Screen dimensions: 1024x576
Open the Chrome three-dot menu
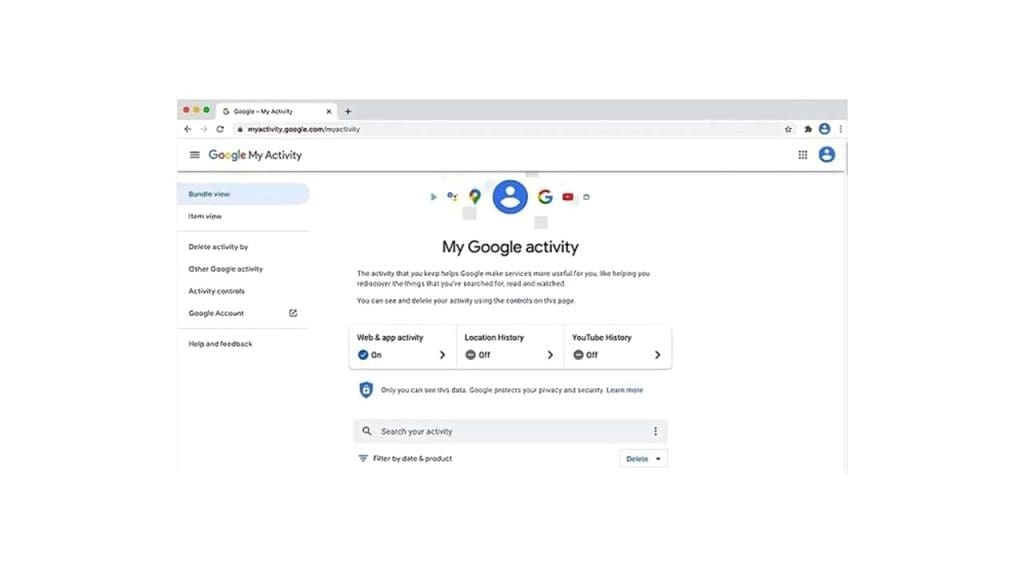(x=840, y=129)
